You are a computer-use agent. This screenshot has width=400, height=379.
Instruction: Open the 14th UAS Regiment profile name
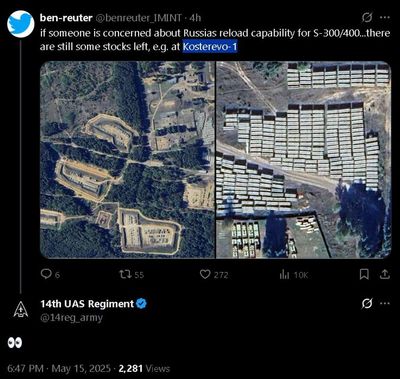(87, 304)
